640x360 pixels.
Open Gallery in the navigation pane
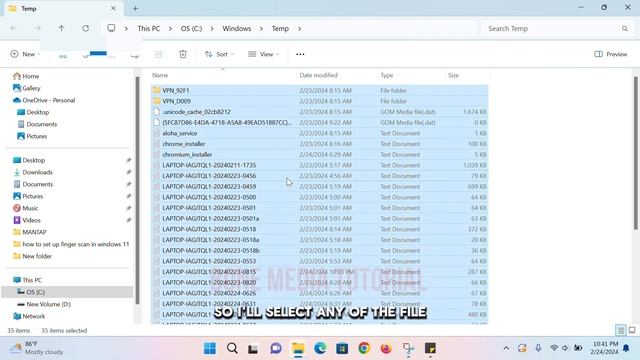coord(27,88)
